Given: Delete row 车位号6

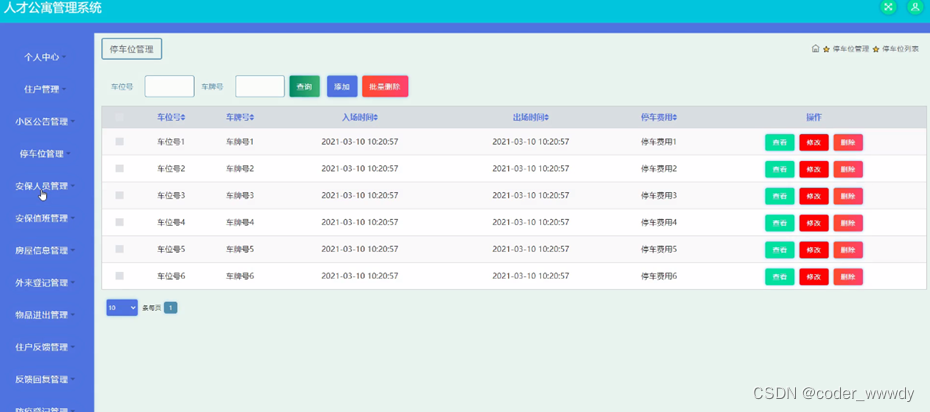Looking at the screenshot, I should (x=848, y=276).
